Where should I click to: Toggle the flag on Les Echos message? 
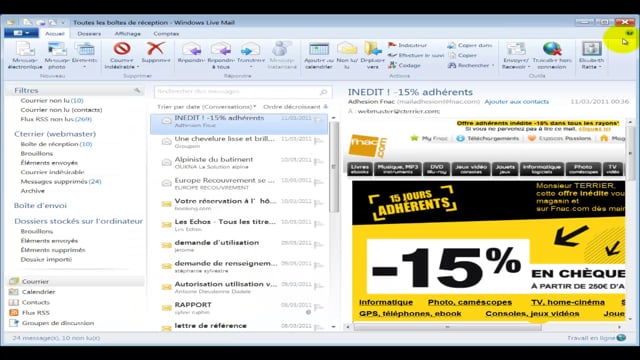click(x=318, y=224)
